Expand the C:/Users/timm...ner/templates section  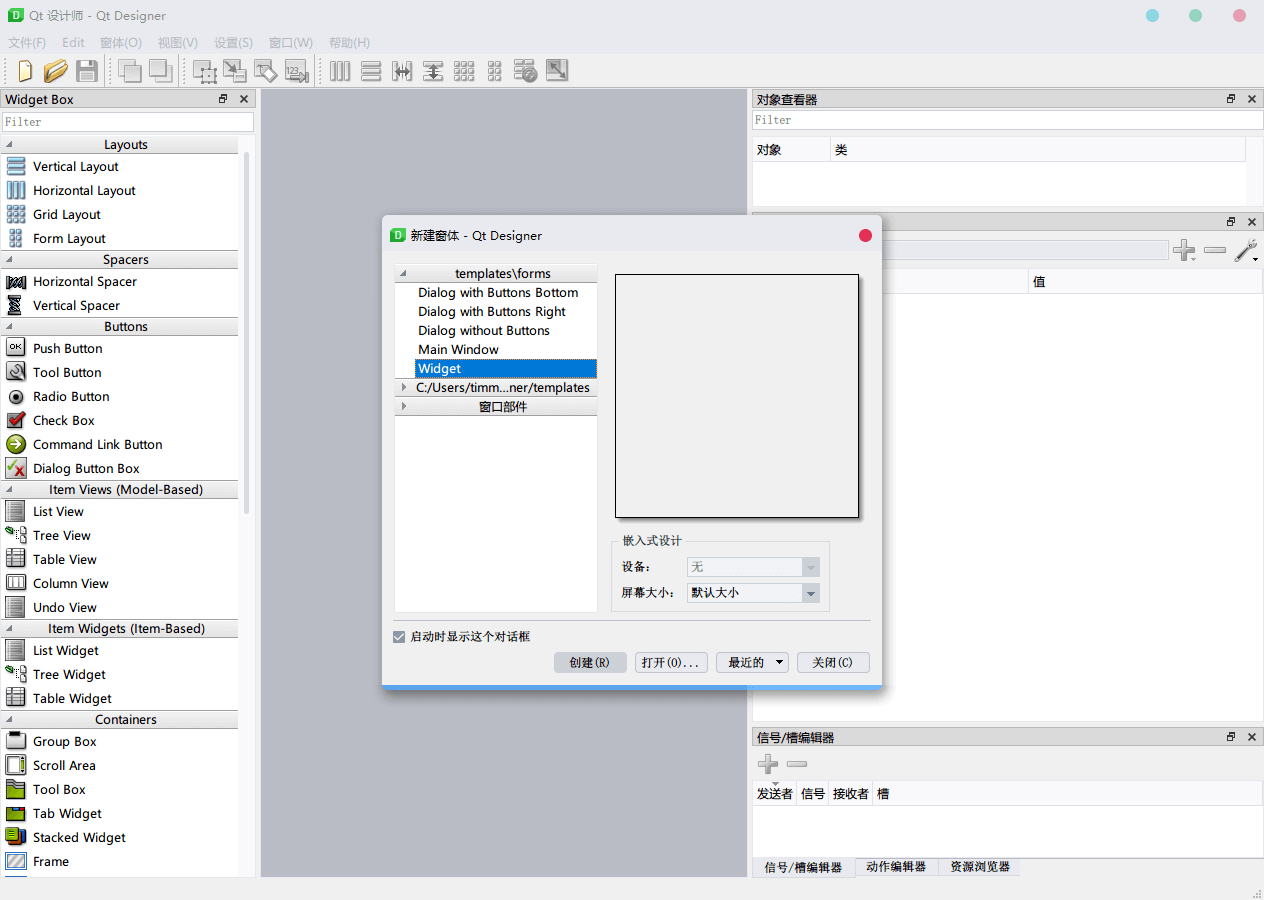[404, 387]
